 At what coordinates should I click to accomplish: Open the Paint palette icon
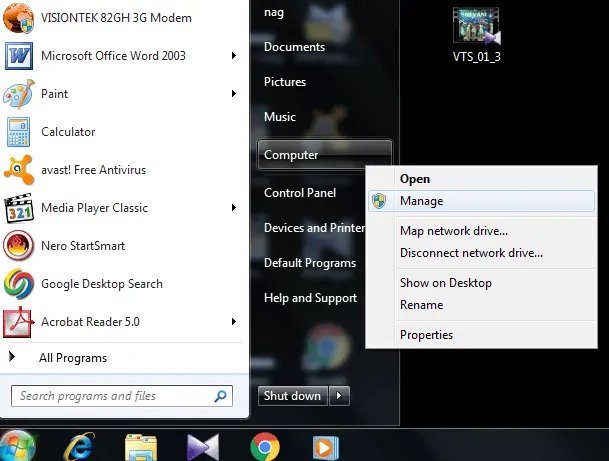click(18, 94)
